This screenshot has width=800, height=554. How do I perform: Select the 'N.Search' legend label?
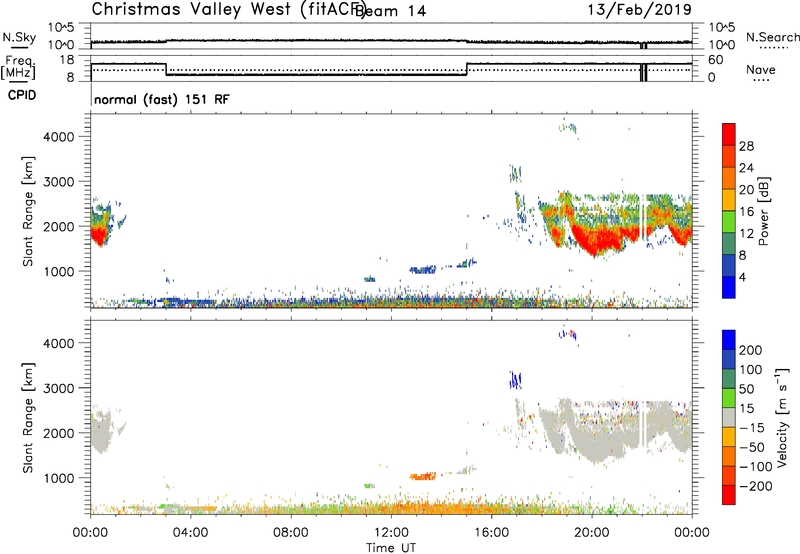[x=772, y=37]
